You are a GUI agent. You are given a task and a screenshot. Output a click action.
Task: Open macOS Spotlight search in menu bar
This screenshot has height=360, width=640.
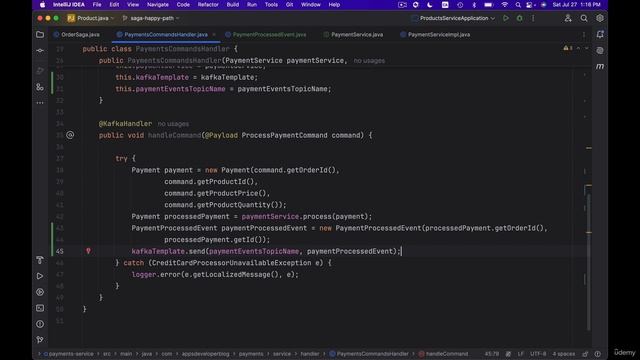click(518, 5)
